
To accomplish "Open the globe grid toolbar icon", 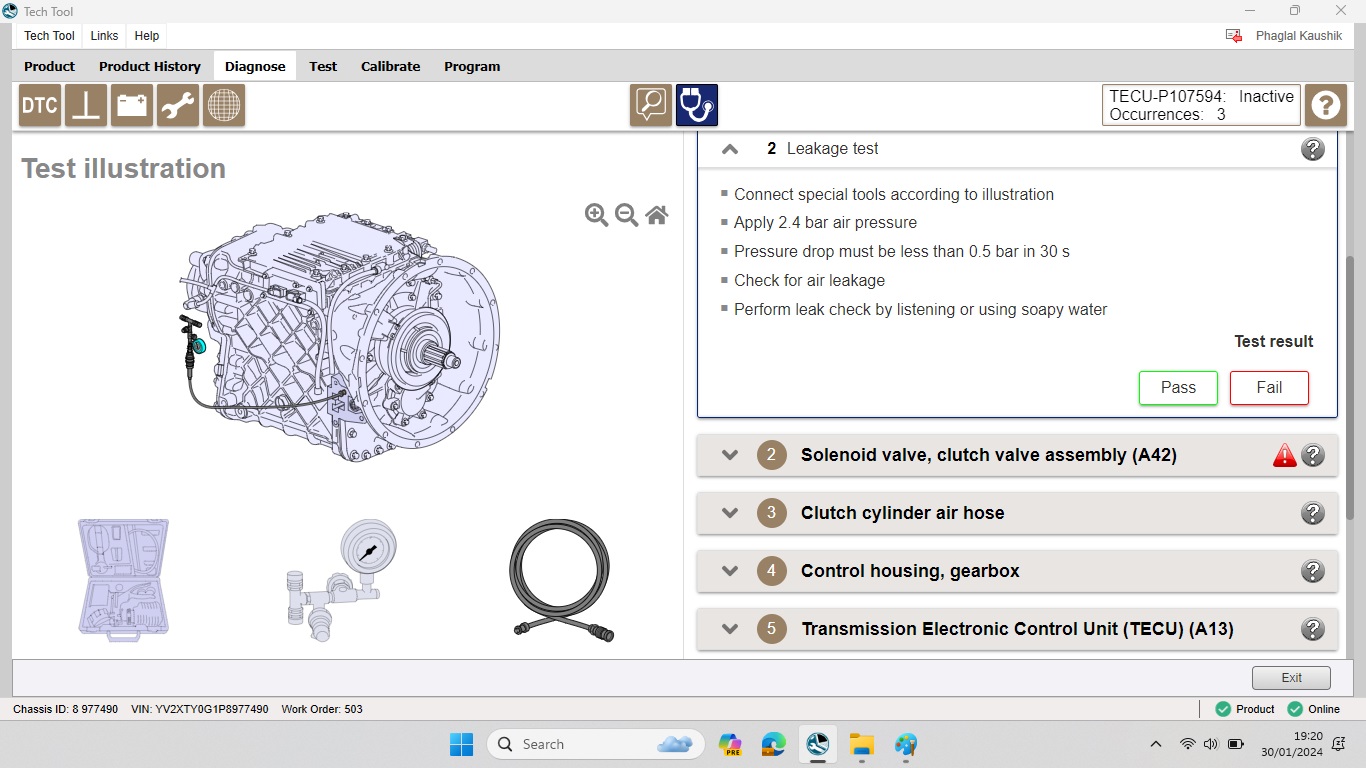I will pos(224,105).
